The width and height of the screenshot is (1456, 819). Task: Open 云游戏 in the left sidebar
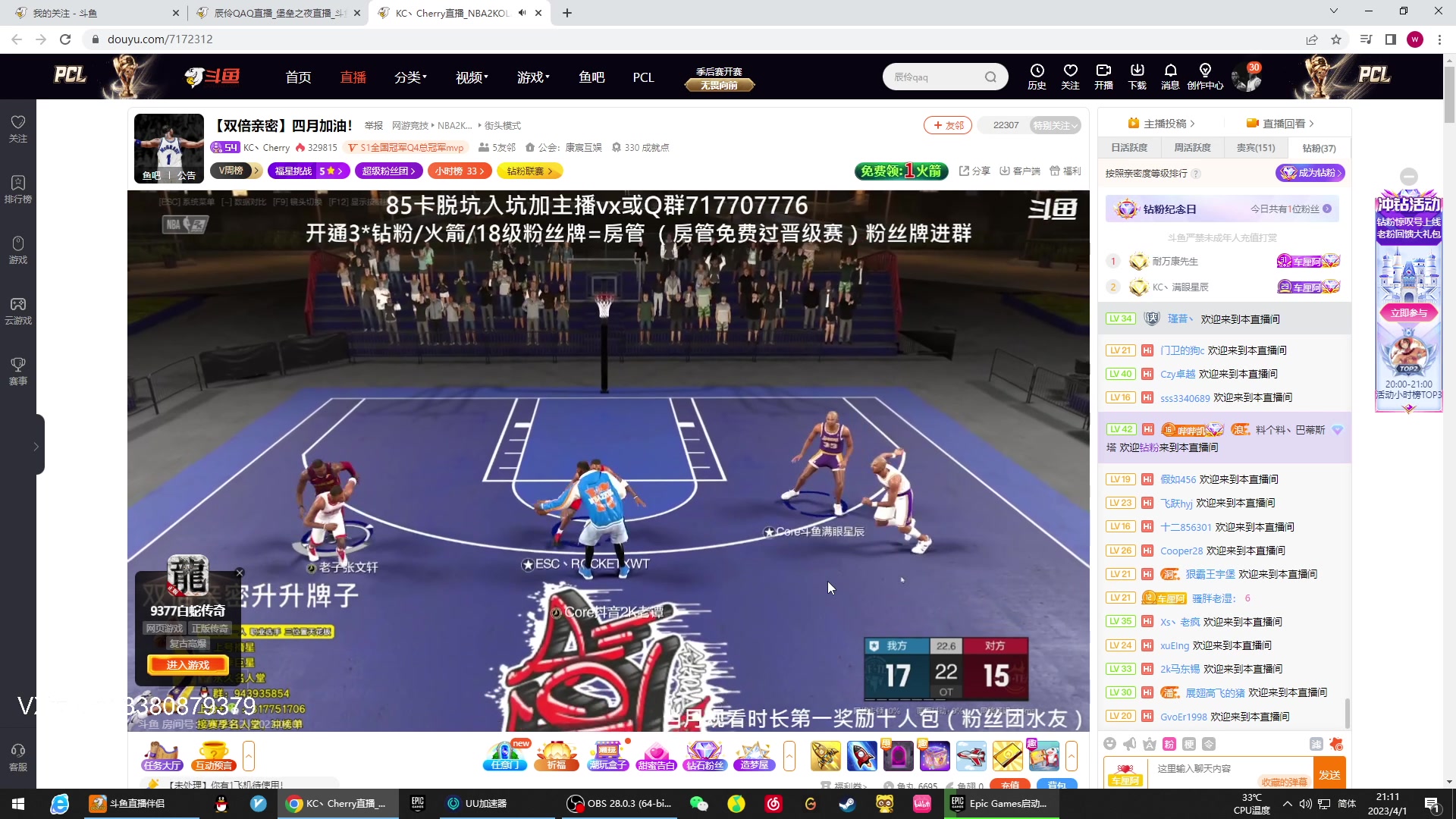pyautogui.click(x=18, y=311)
